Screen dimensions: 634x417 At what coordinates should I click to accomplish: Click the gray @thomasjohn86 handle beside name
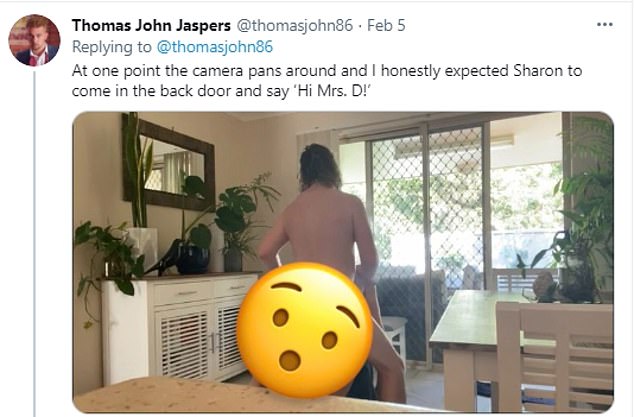[294, 25]
